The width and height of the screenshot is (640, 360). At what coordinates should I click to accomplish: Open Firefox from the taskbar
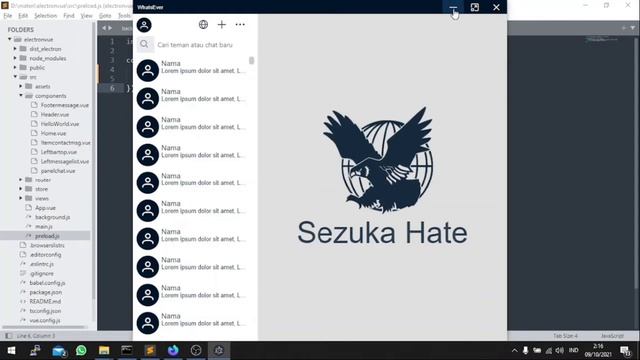point(173,350)
